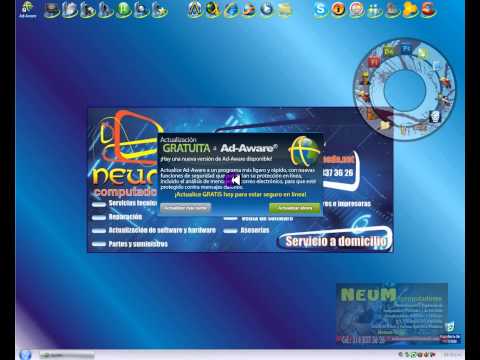Click the green Actualizar ahora button
This screenshot has height=360, width=480.
[x=295, y=208]
